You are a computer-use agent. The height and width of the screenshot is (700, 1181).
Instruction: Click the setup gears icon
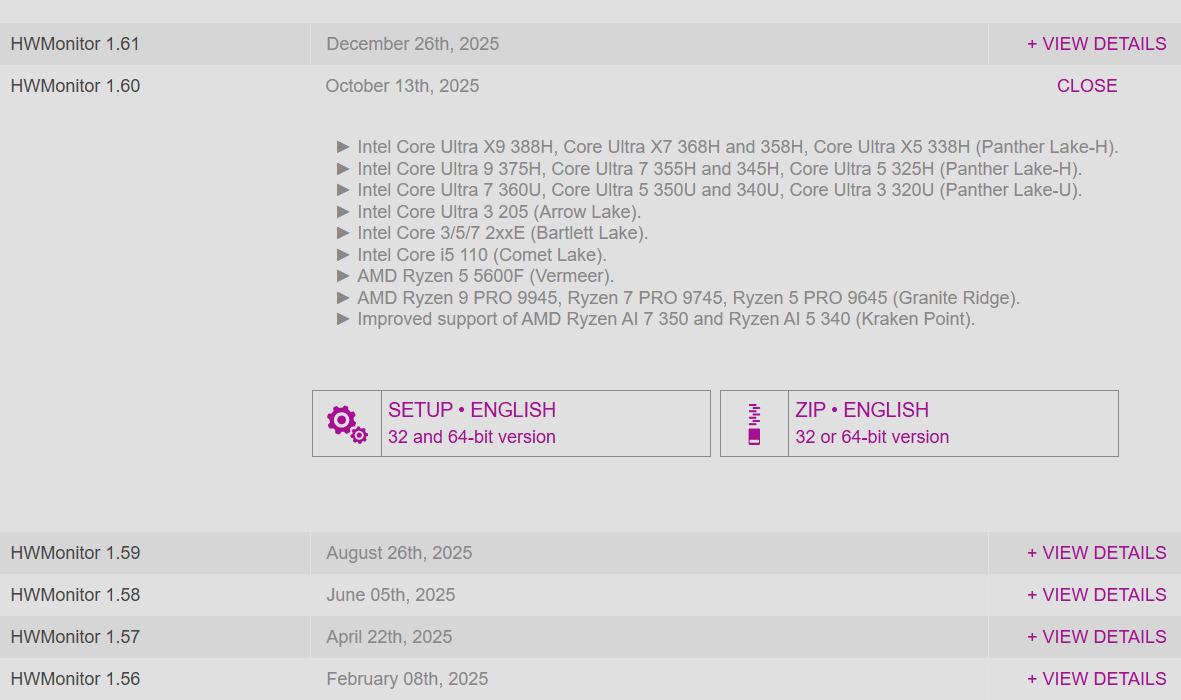tap(347, 424)
